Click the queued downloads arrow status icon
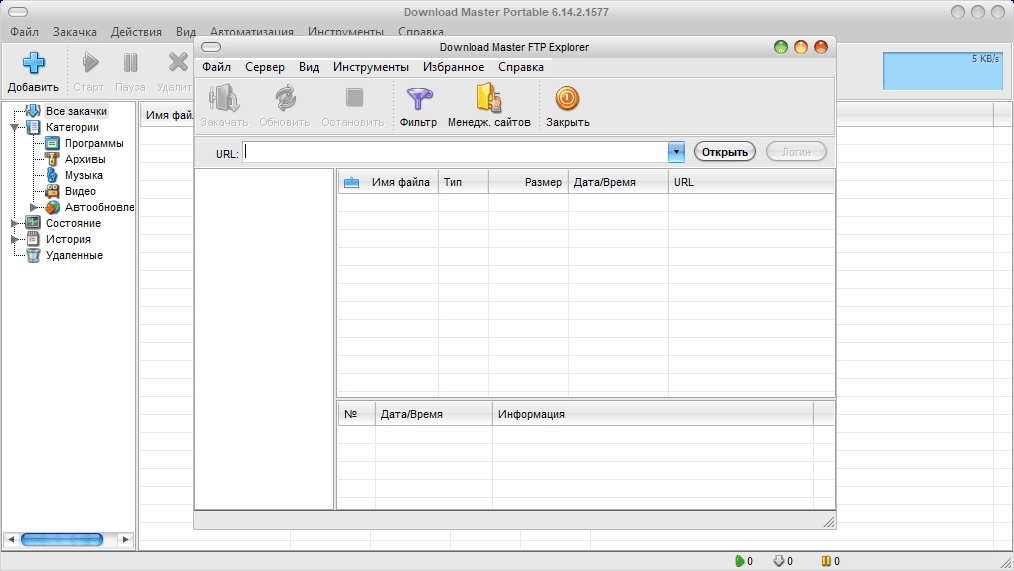 click(x=779, y=561)
